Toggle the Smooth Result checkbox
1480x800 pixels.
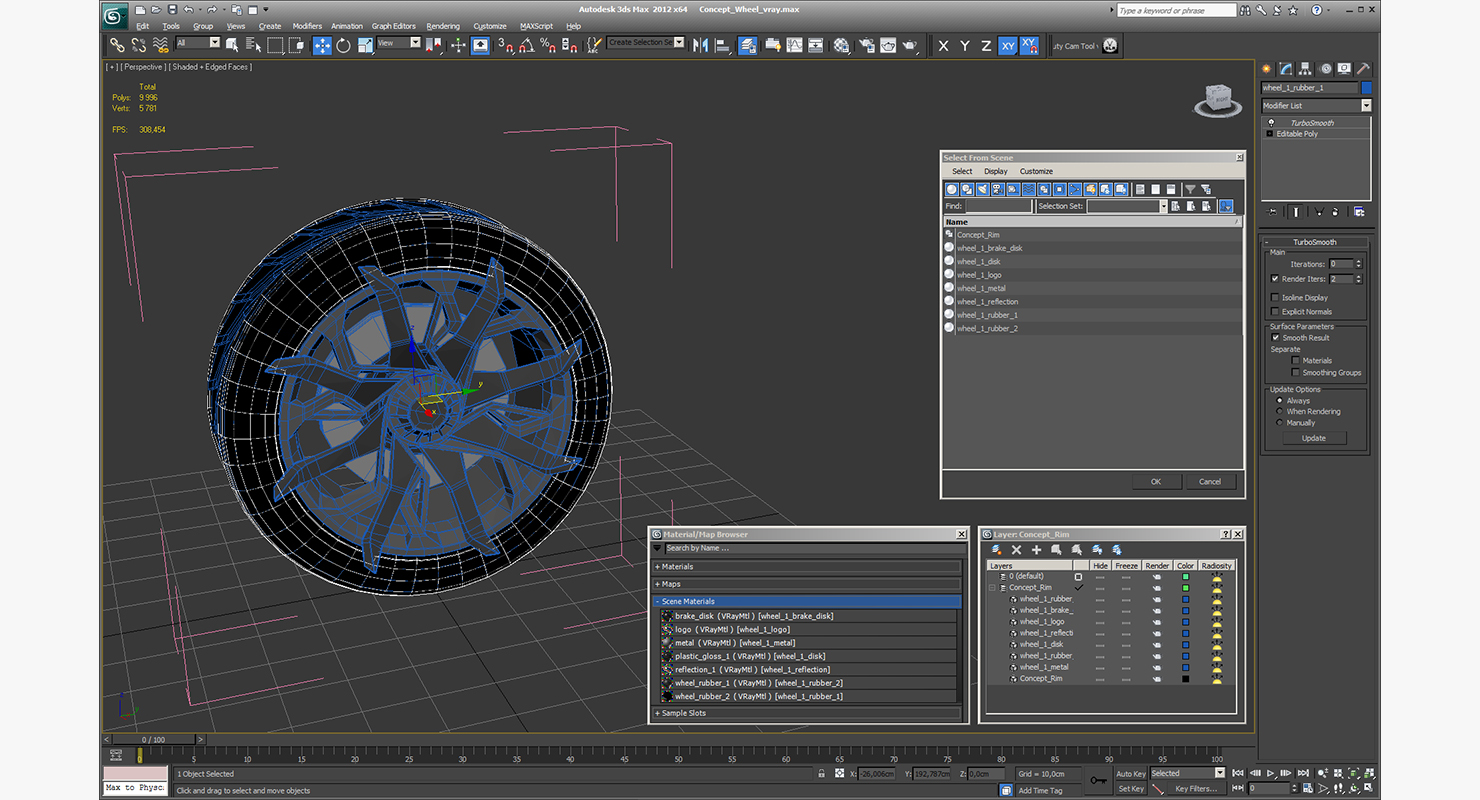1275,337
